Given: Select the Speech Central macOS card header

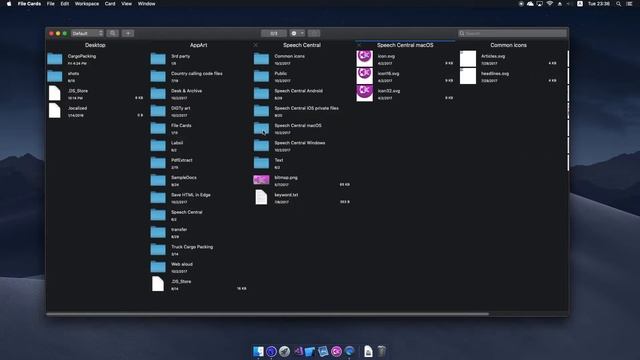Looking at the screenshot, I should pos(405,45).
